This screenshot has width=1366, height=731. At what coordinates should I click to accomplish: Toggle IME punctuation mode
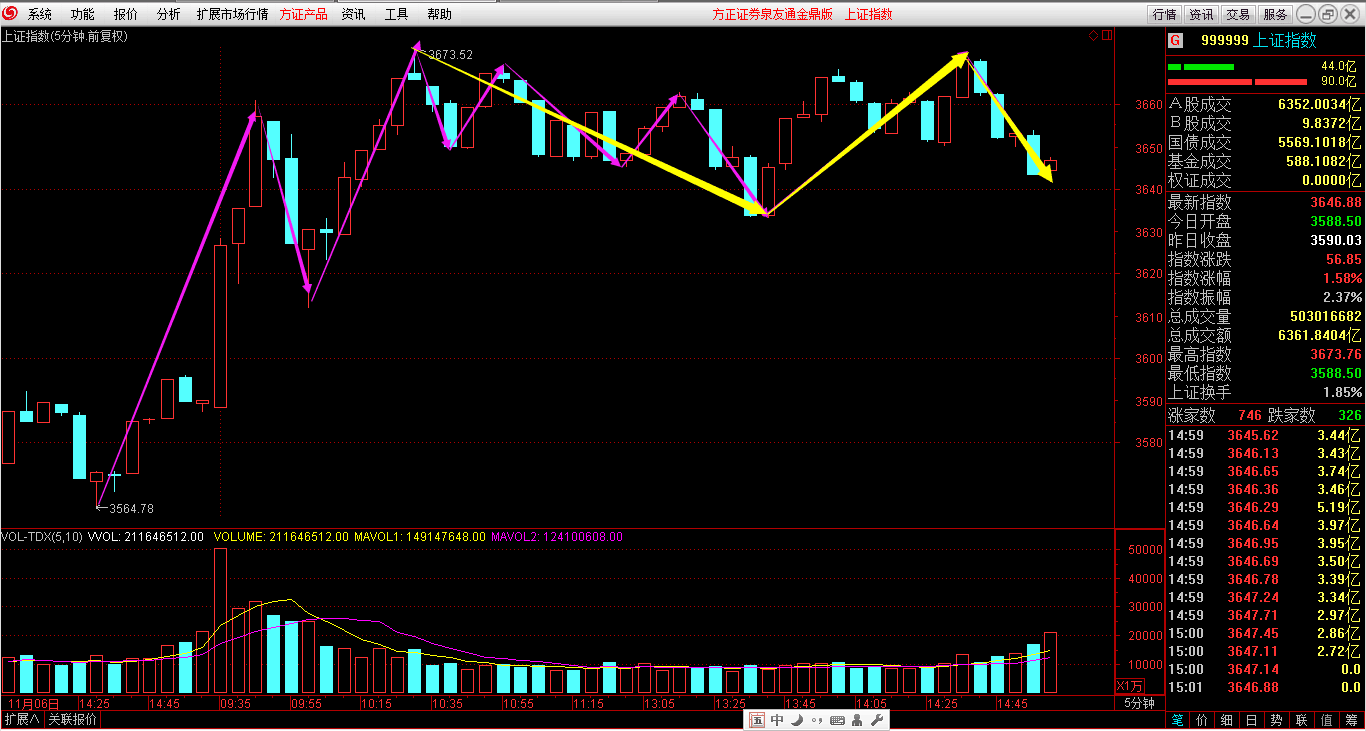click(816, 720)
